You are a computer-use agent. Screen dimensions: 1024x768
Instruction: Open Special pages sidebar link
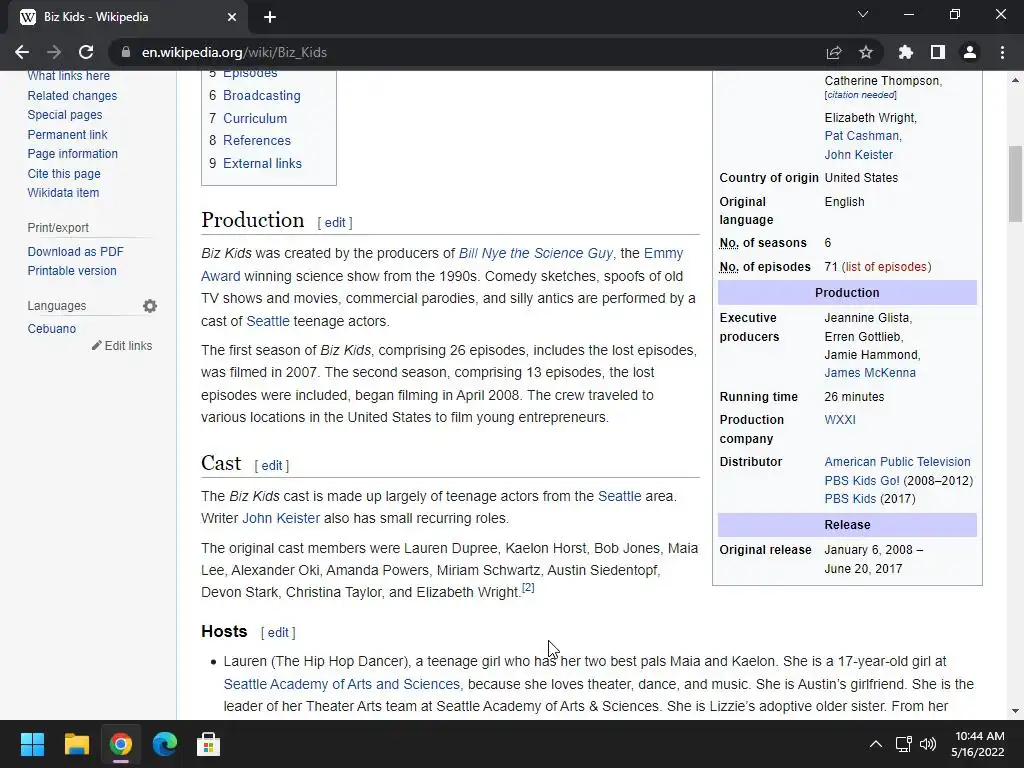click(65, 115)
